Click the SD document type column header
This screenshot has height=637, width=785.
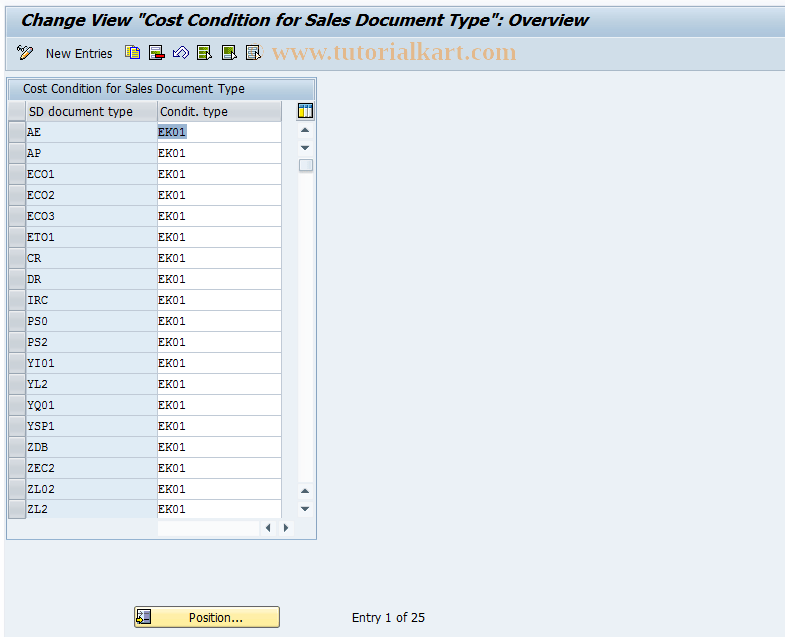[91, 111]
